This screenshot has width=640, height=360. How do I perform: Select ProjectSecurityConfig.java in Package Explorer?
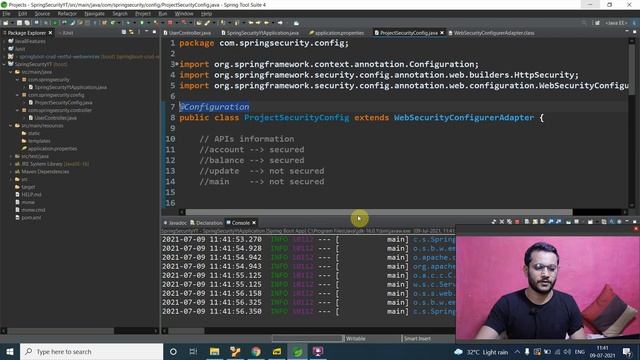click(x=63, y=102)
